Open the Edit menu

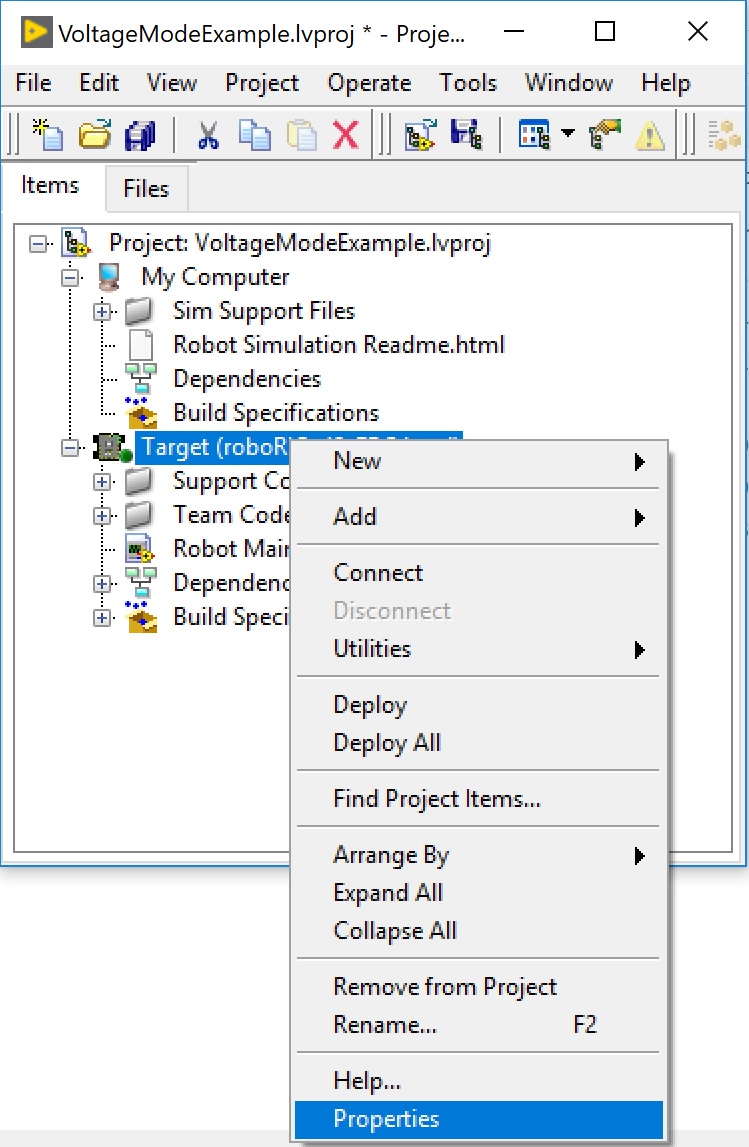(x=99, y=83)
